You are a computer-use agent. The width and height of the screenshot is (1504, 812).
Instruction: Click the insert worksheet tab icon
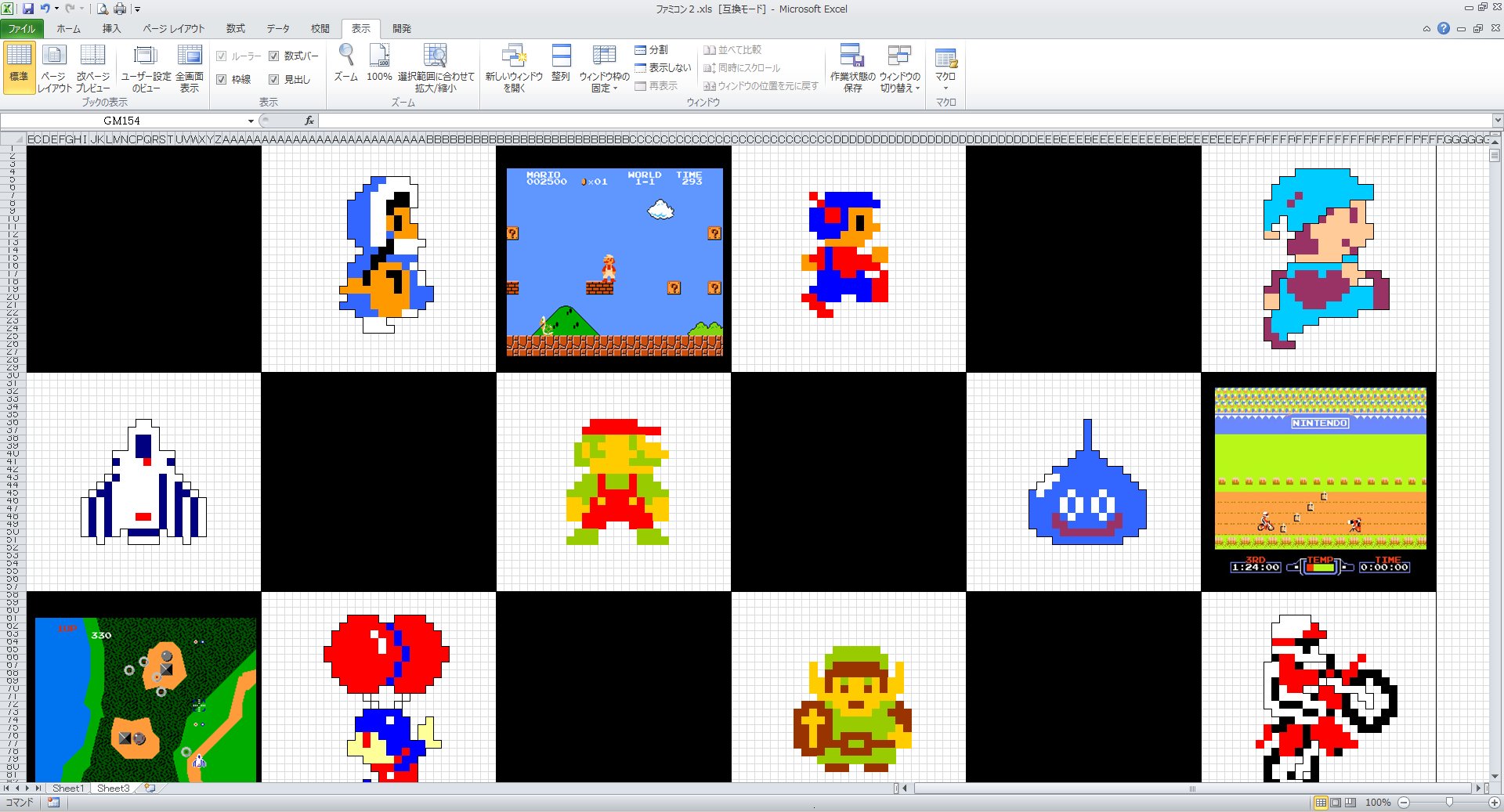click(x=150, y=789)
